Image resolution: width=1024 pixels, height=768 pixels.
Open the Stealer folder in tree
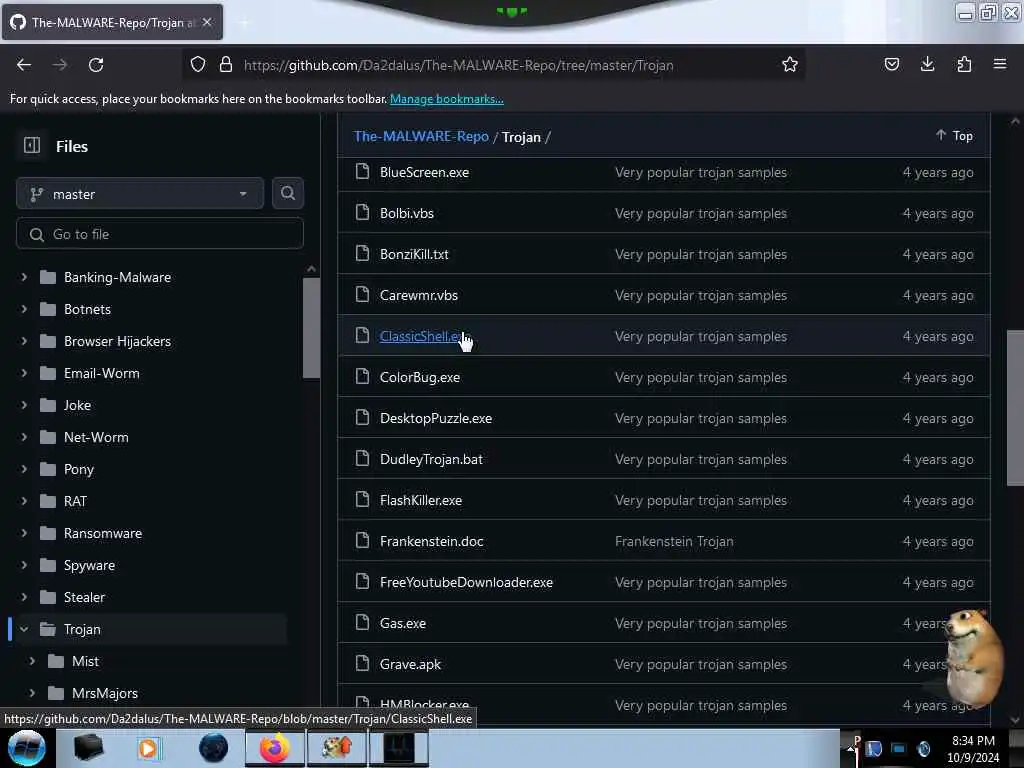(84, 597)
